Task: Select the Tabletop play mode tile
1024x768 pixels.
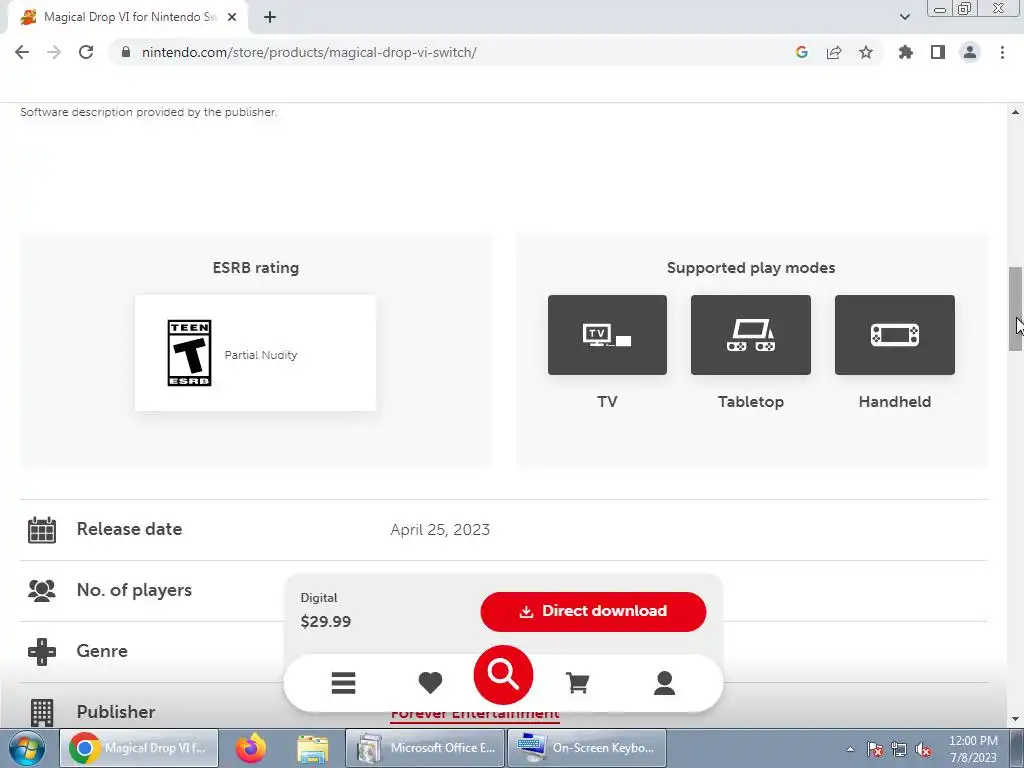Action: (x=750, y=335)
